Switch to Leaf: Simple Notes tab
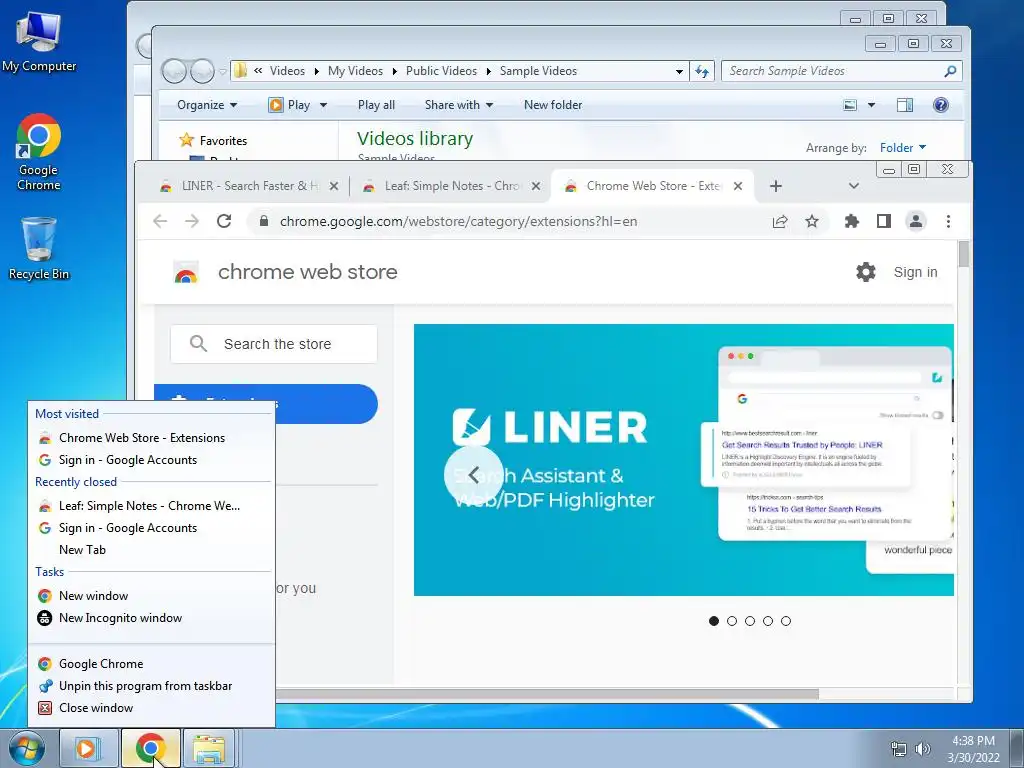This screenshot has height=768, width=1024. 452,186
